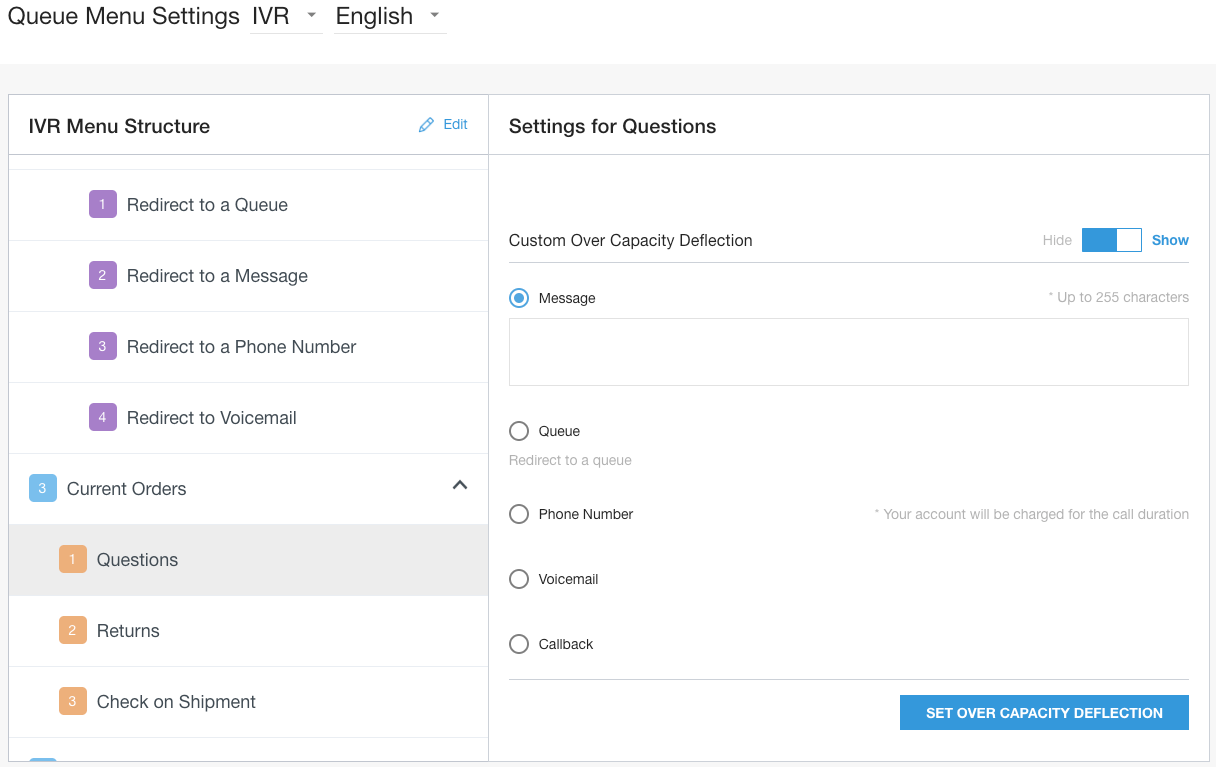Viewport: 1216px width, 767px height.
Task: Click inside the Message text box
Action: click(x=848, y=352)
